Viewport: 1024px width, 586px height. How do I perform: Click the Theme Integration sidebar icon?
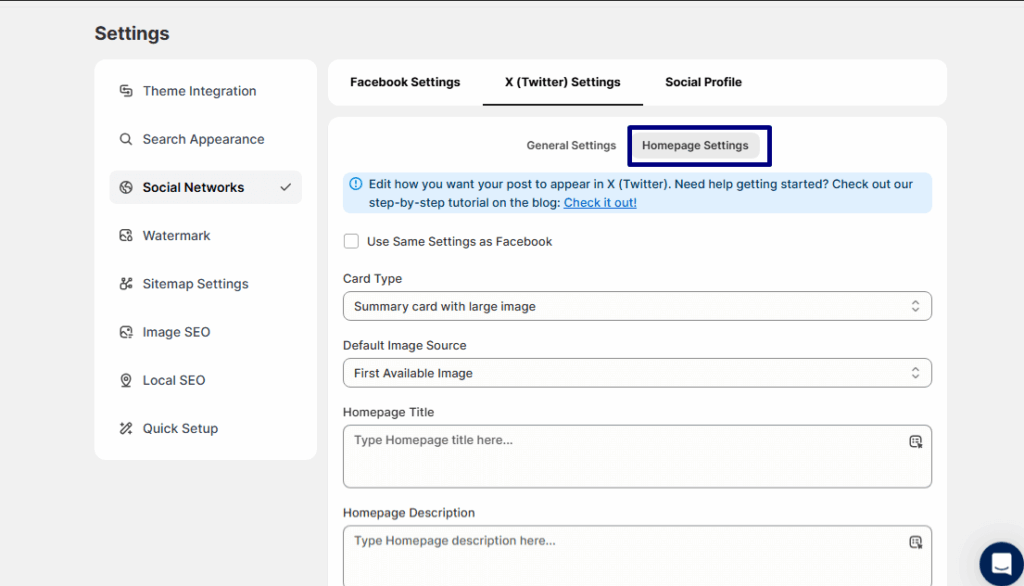[x=126, y=91]
